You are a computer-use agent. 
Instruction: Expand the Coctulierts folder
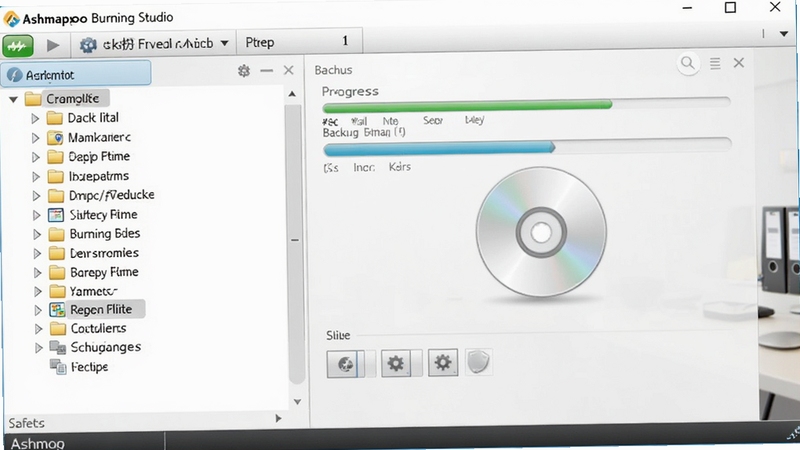click(38, 329)
